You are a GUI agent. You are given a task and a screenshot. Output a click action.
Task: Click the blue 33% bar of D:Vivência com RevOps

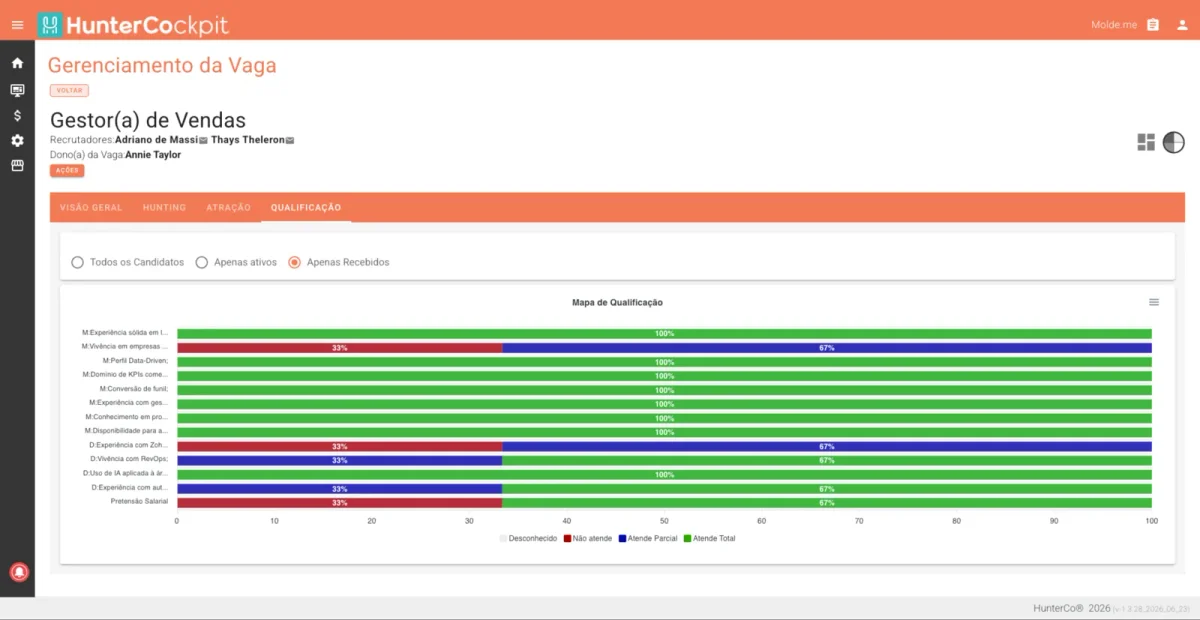tap(340, 461)
